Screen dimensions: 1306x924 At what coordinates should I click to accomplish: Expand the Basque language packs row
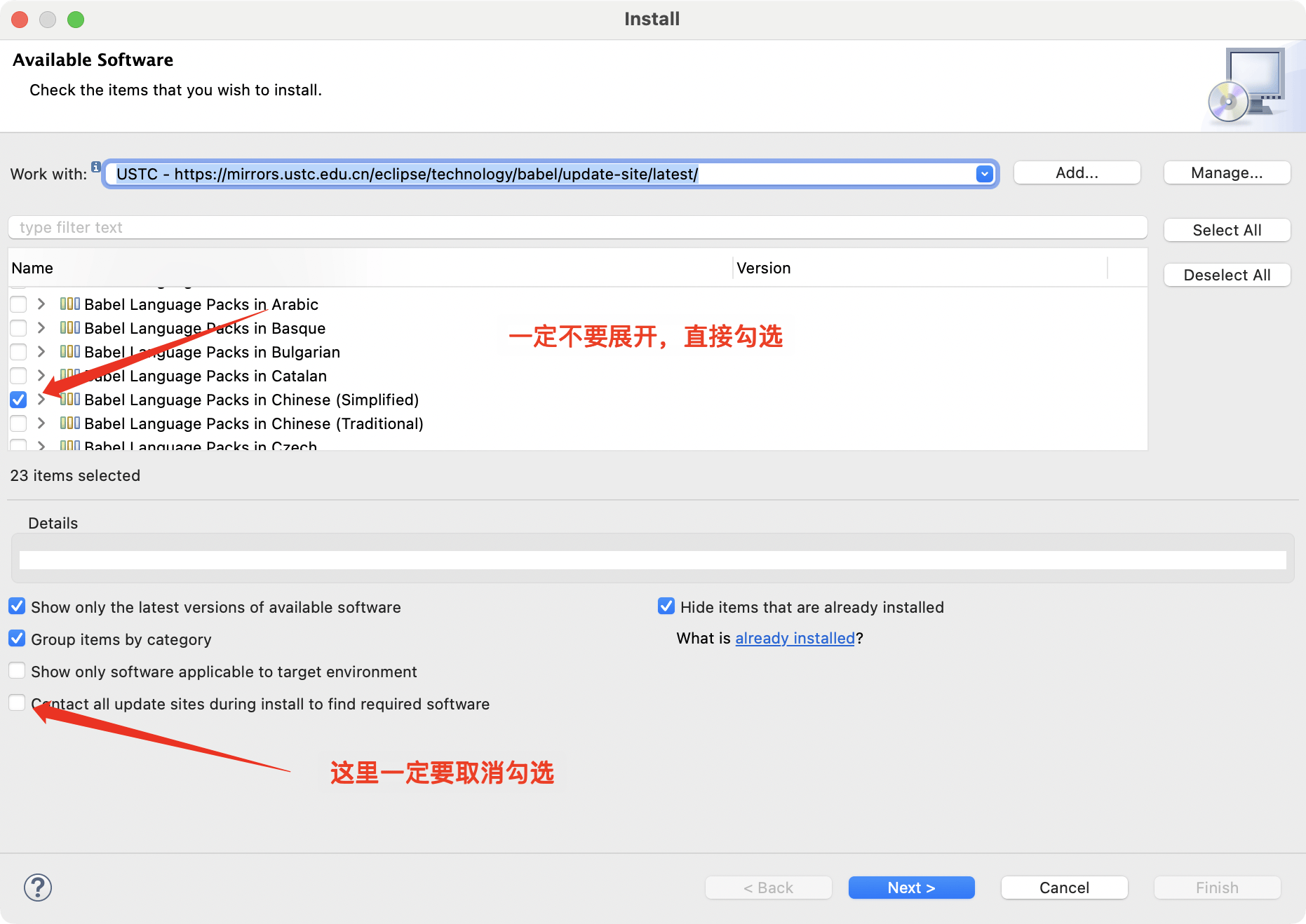coord(41,327)
